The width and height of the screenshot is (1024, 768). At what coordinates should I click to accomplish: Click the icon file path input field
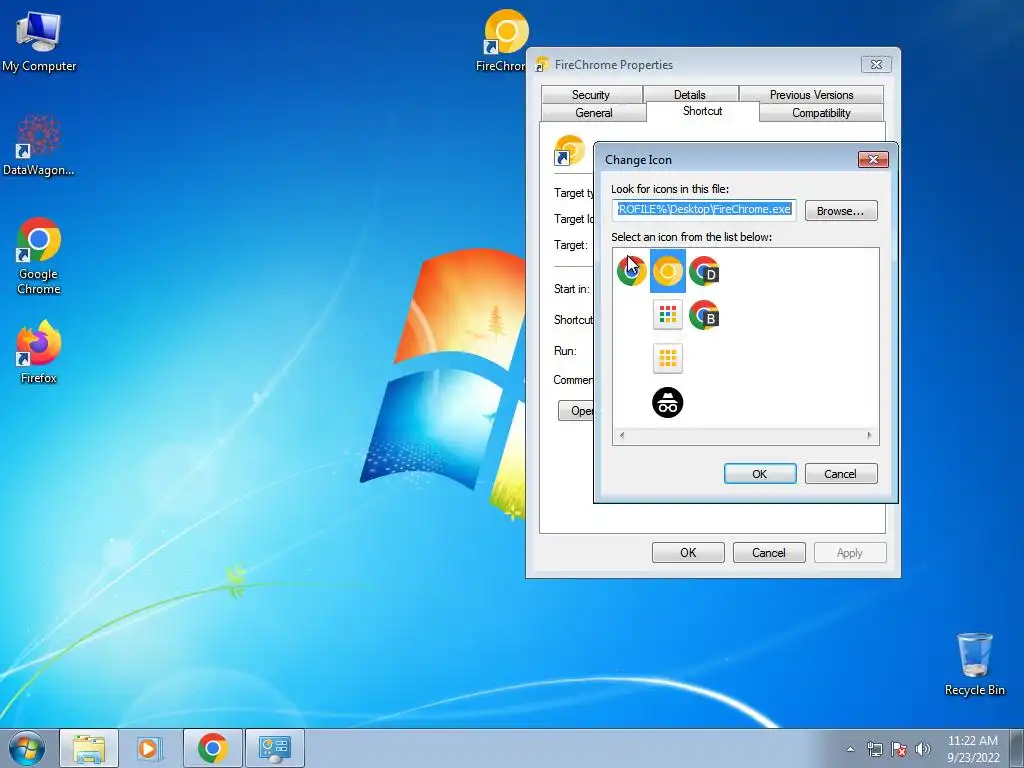click(704, 210)
